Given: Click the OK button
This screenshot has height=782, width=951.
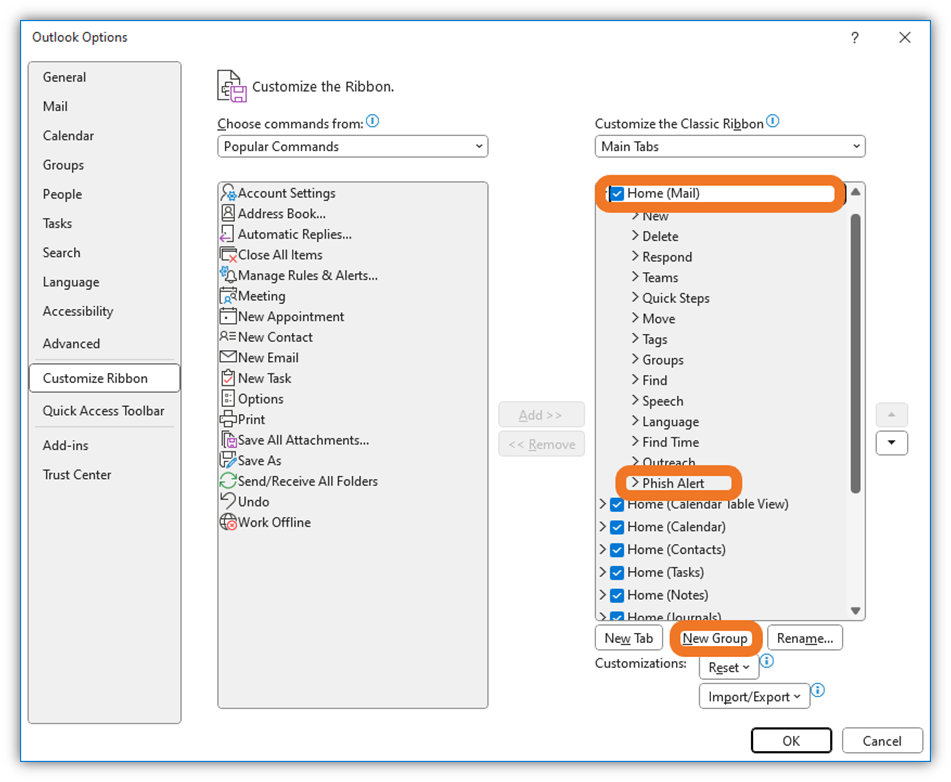Looking at the screenshot, I should click(791, 741).
